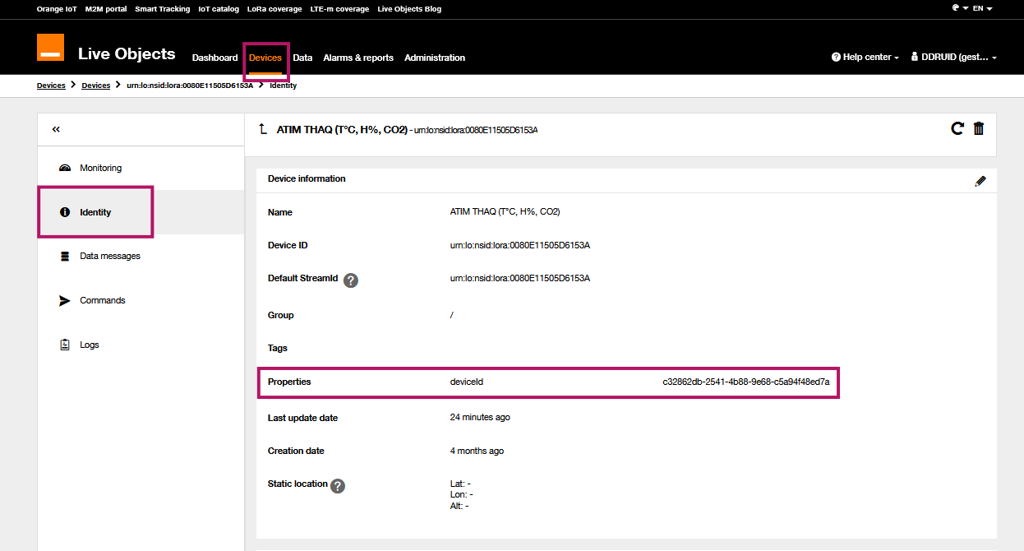Click the 'Lat: -' location text
Viewport: 1024px width, 551px height.
point(460,484)
